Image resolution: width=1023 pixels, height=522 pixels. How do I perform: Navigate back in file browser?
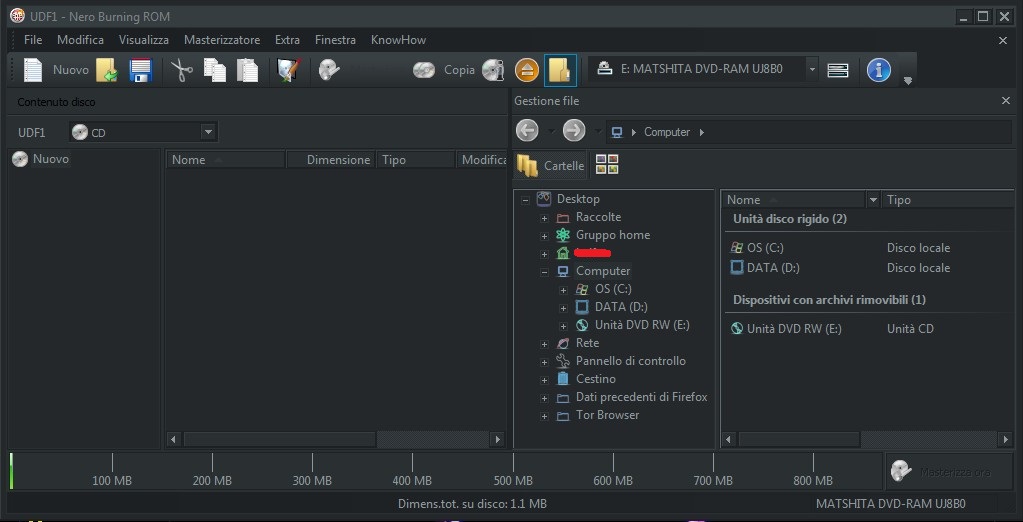[x=527, y=130]
